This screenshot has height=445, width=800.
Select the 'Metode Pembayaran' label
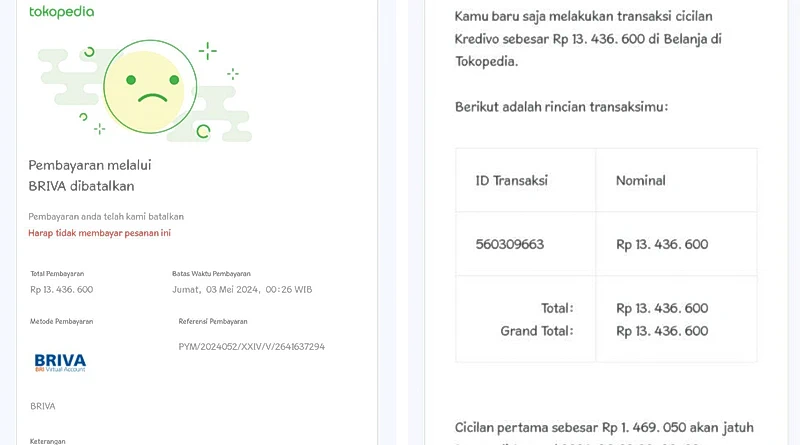point(61,322)
